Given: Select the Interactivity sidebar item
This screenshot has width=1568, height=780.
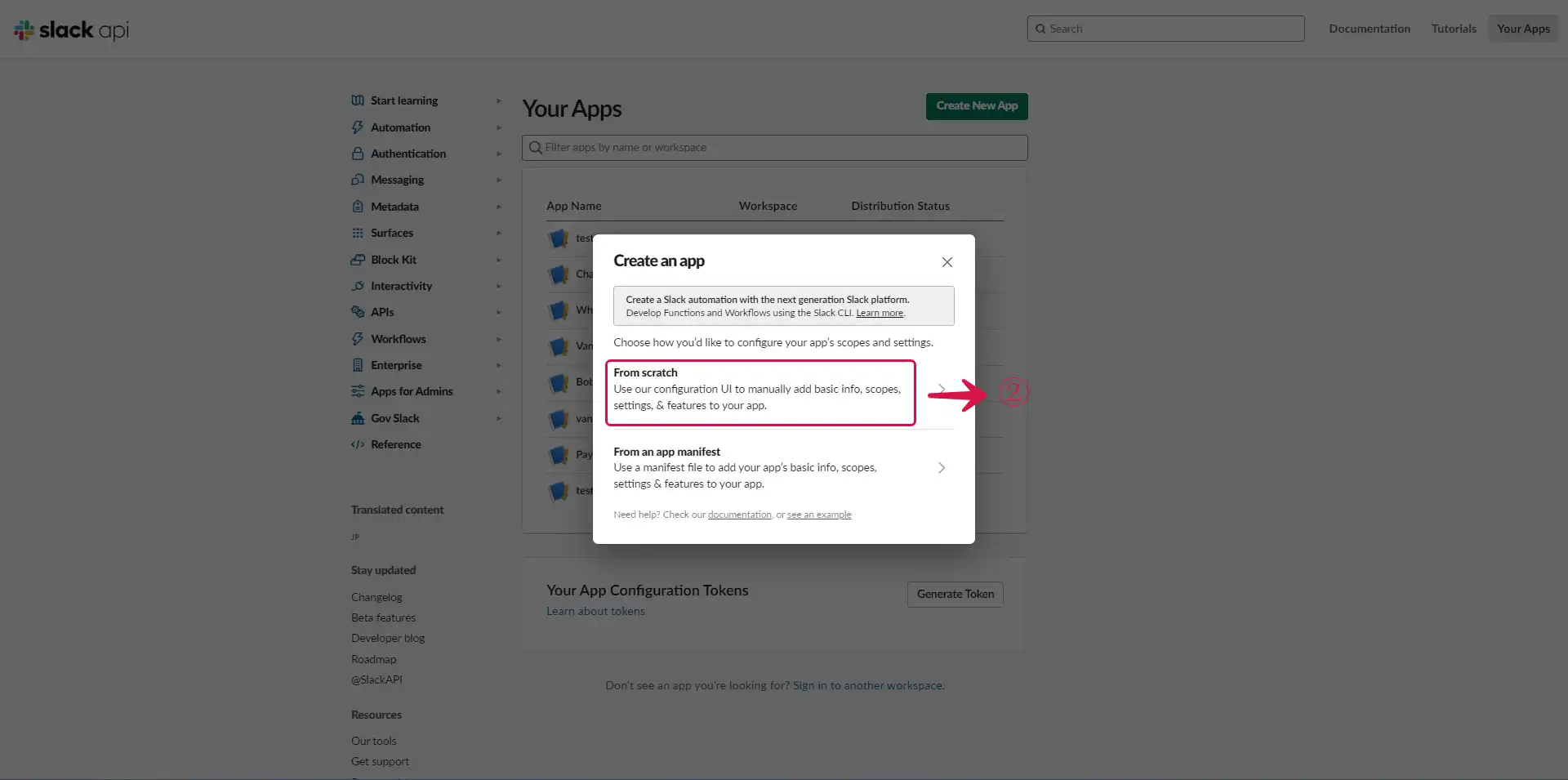Looking at the screenshot, I should point(401,286).
